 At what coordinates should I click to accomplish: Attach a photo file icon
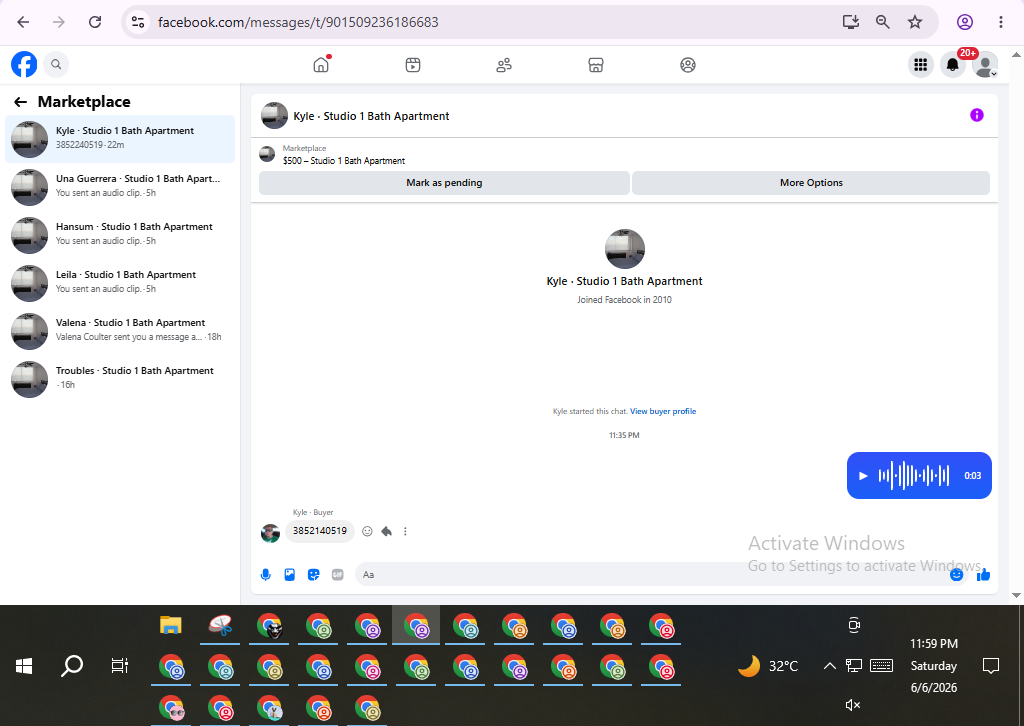click(x=290, y=575)
